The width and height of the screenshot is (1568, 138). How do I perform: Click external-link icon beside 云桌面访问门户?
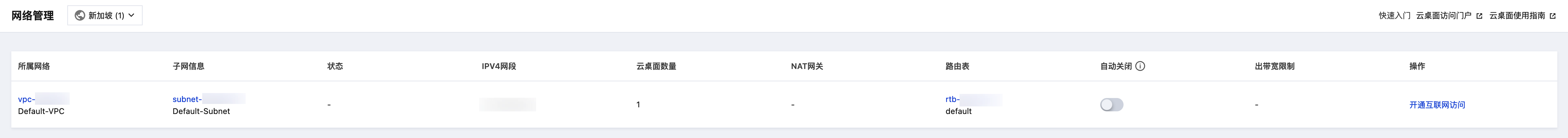pos(1479,16)
